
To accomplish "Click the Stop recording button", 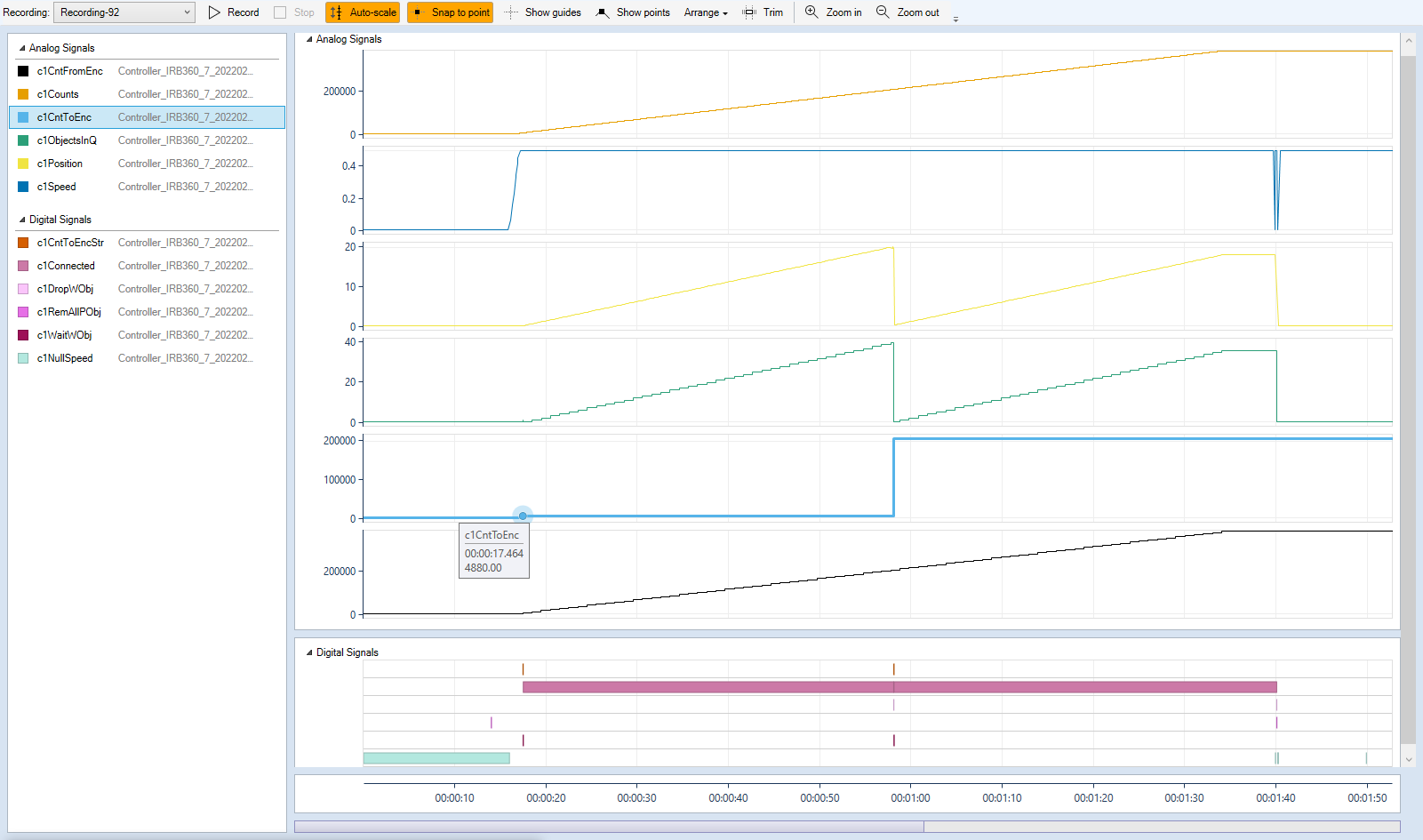I will point(294,12).
